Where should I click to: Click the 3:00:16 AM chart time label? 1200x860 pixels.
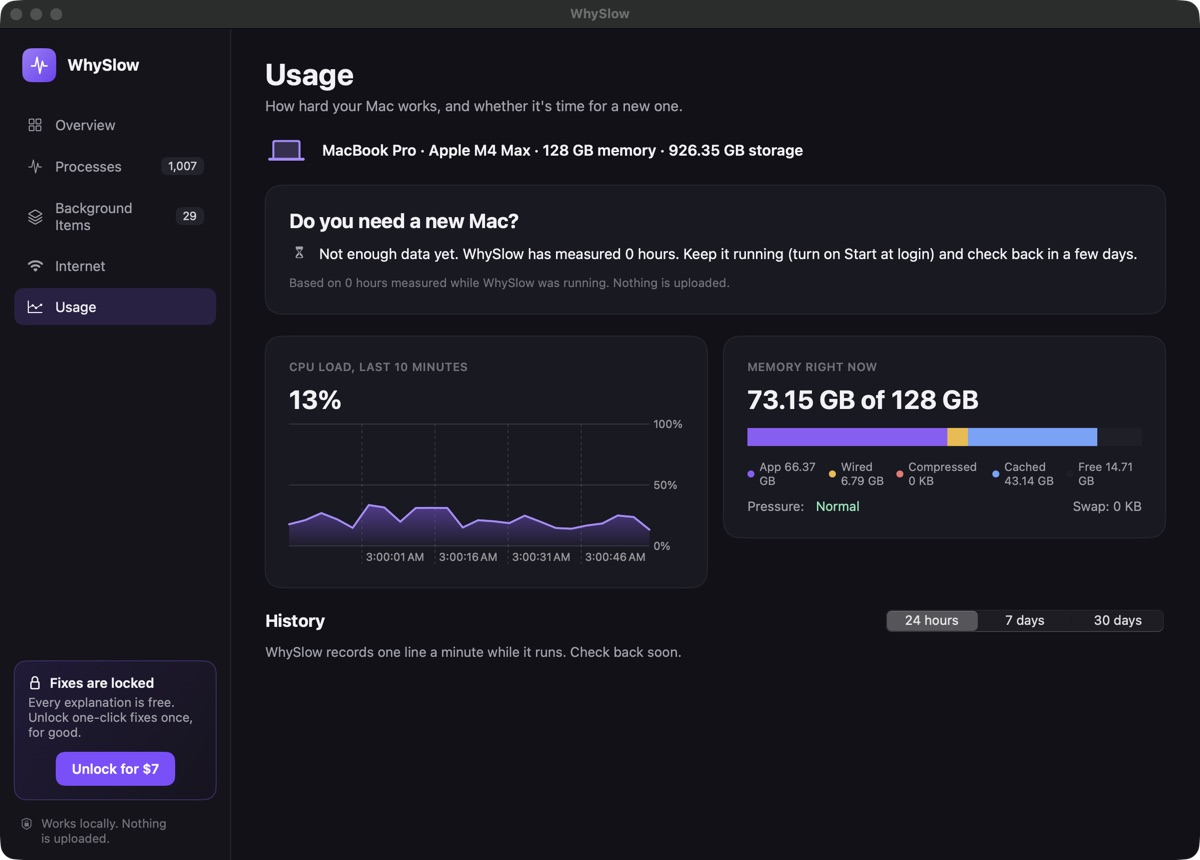click(468, 557)
